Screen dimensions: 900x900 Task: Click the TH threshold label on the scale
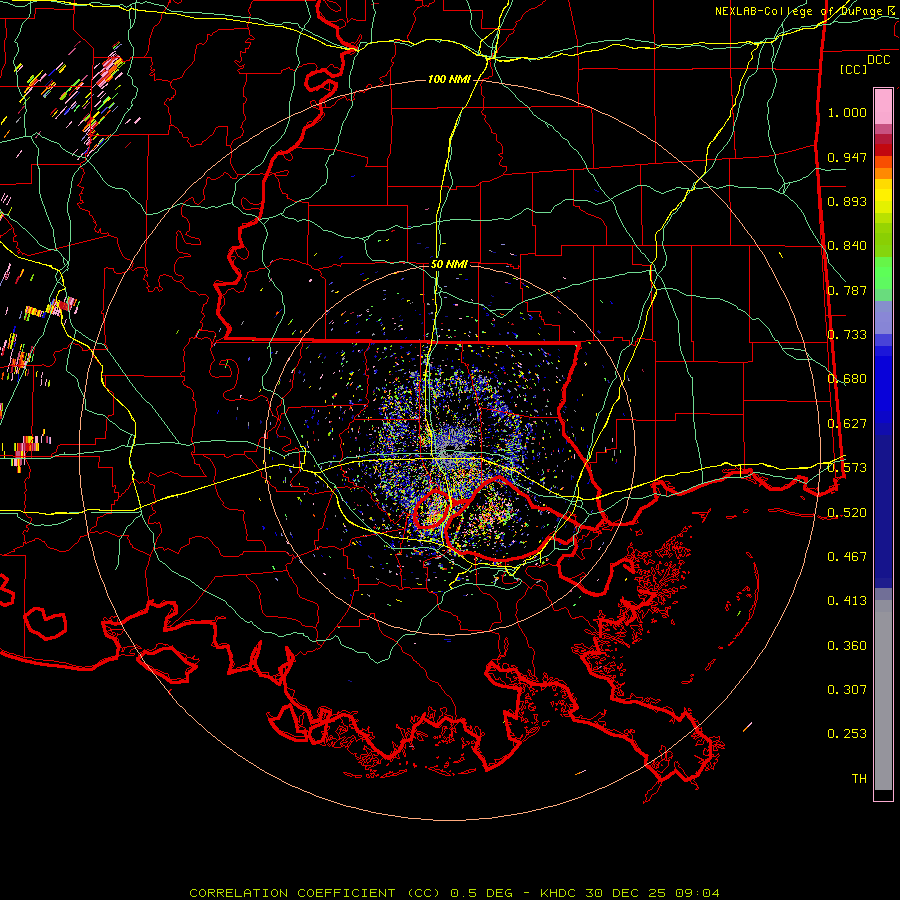(859, 779)
